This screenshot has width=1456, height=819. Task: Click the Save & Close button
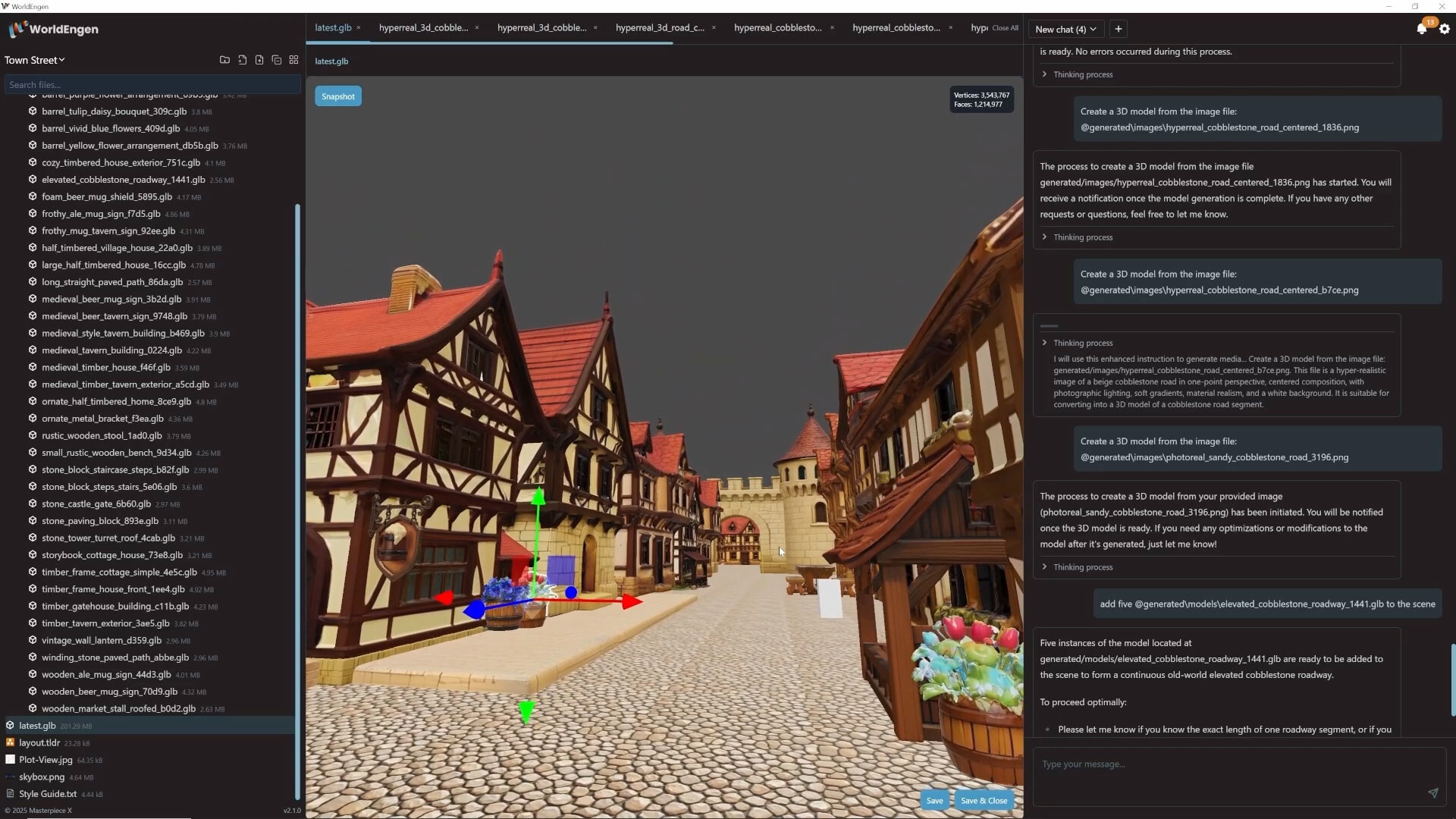[x=984, y=801]
